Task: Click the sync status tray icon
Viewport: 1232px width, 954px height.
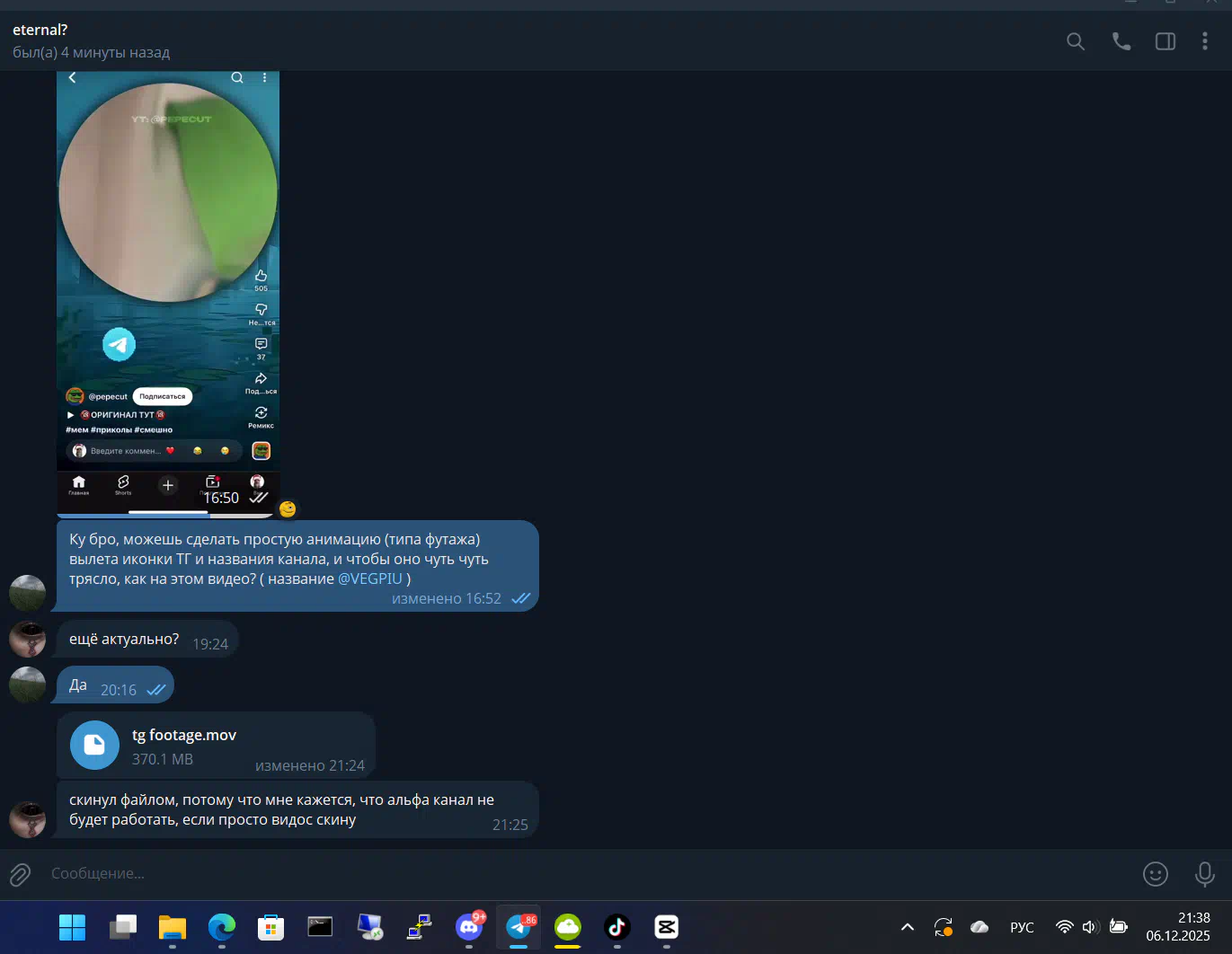Action: pyautogui.click(x=944, y=927)
